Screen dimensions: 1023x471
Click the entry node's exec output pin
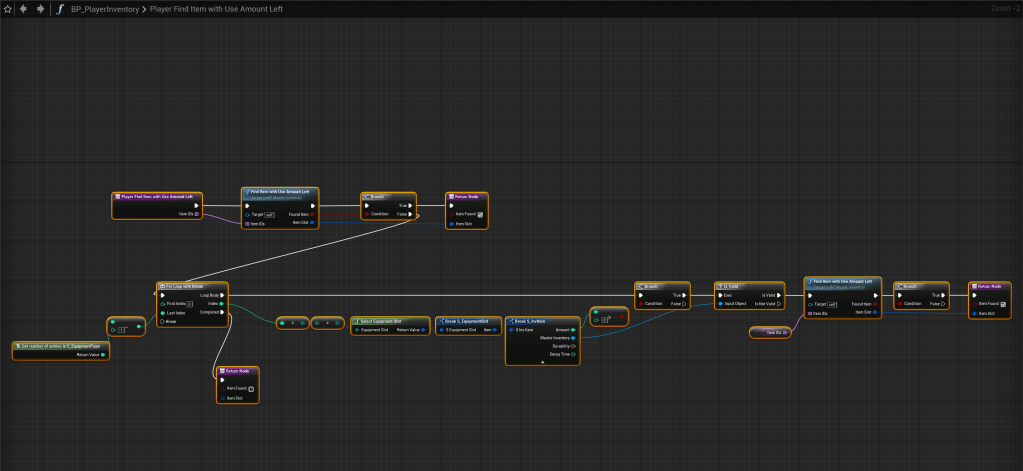(196, 205)
